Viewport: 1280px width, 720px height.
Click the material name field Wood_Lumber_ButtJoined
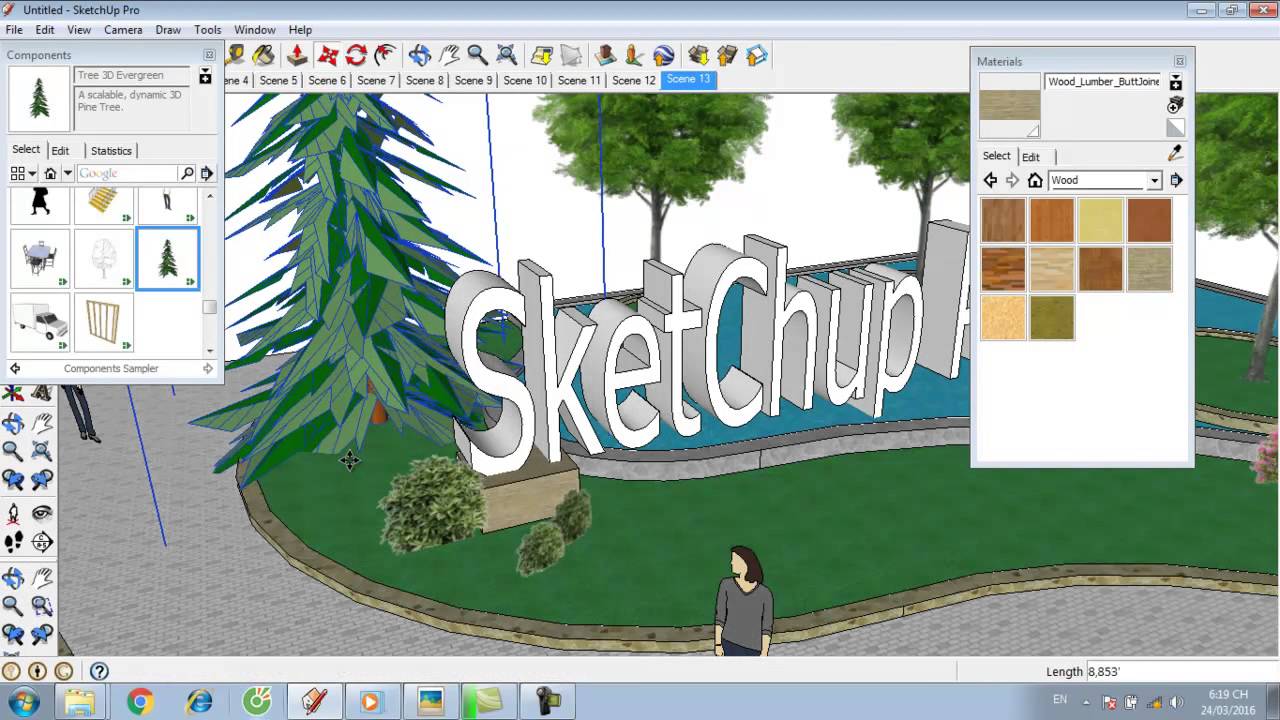[x=1104, y=82]
